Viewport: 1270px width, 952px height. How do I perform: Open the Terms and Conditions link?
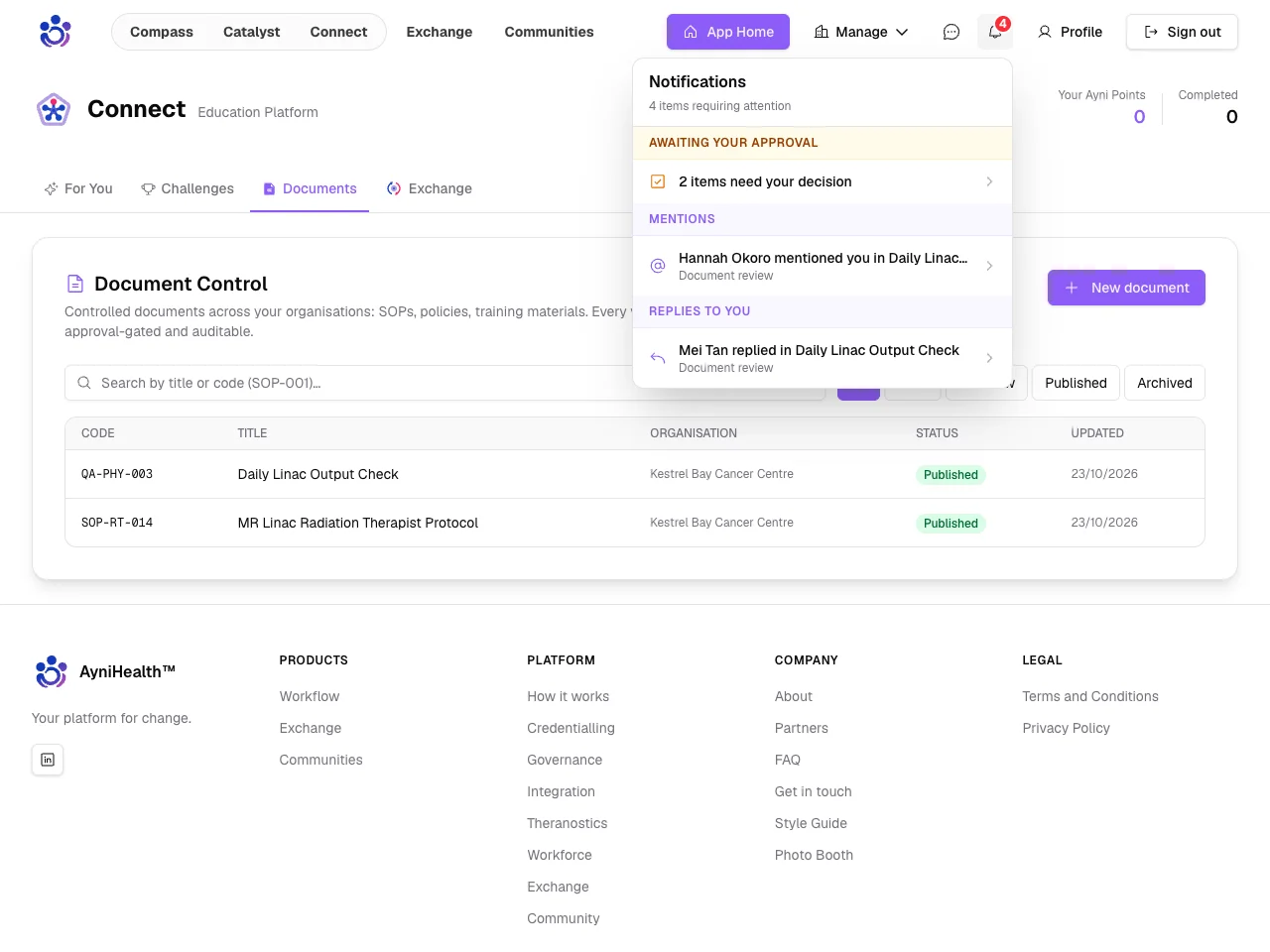1090,696
